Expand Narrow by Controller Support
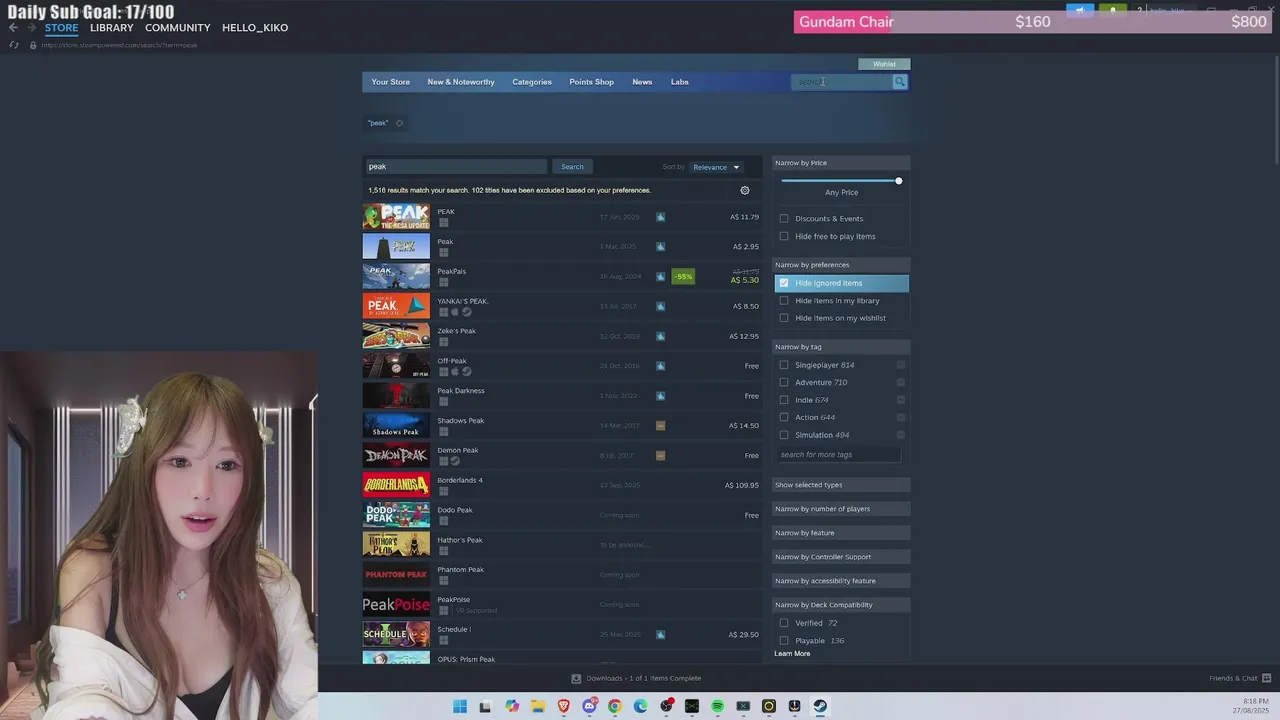1280x720 pixels. (841, 557)
